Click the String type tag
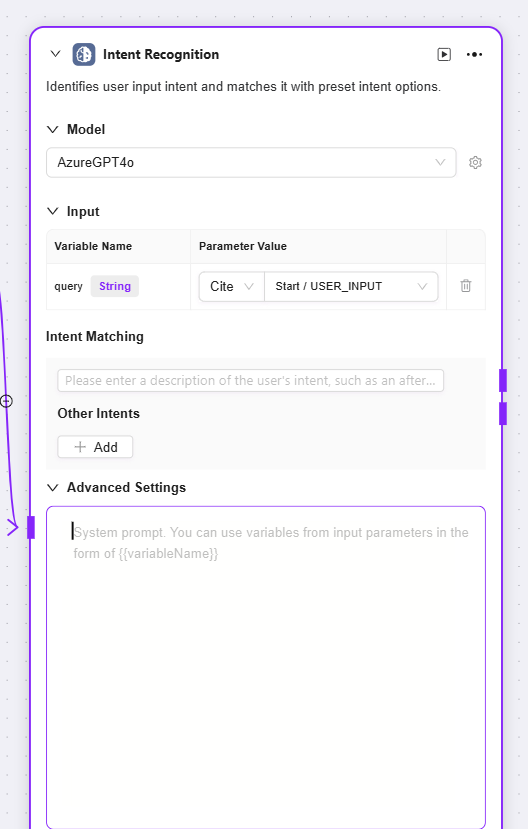Screen dimensions: 528x829 115,286
